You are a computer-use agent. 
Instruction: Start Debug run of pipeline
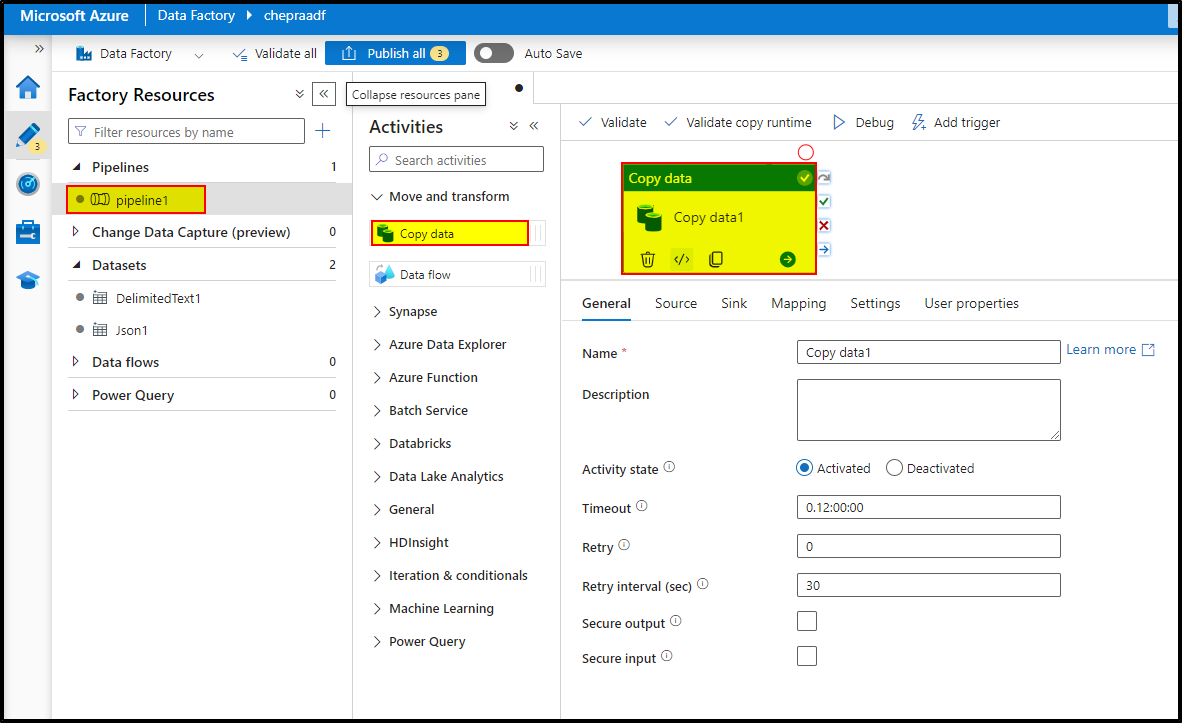pos(863,122)
